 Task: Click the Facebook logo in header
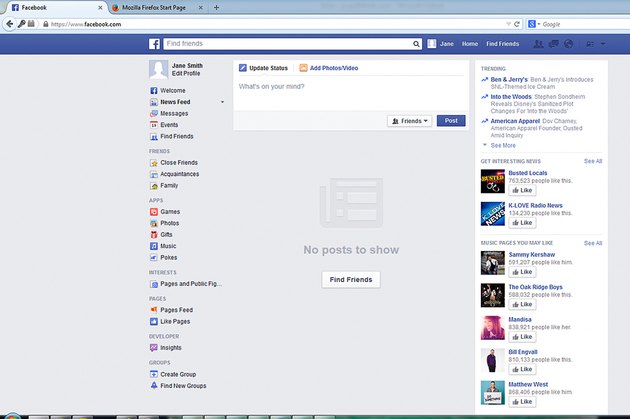point(154,44)
